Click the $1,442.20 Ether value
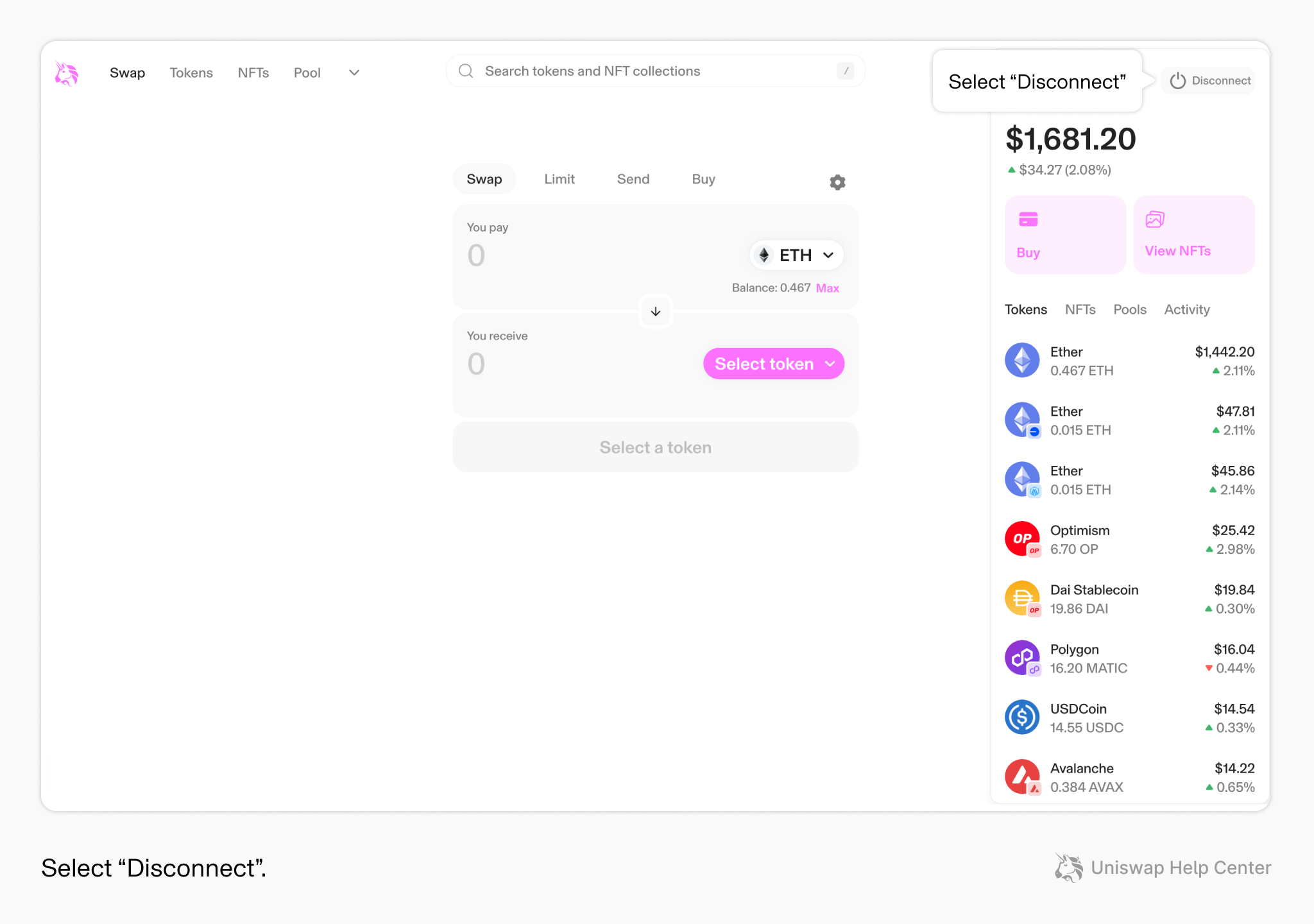 [1224, 352]
